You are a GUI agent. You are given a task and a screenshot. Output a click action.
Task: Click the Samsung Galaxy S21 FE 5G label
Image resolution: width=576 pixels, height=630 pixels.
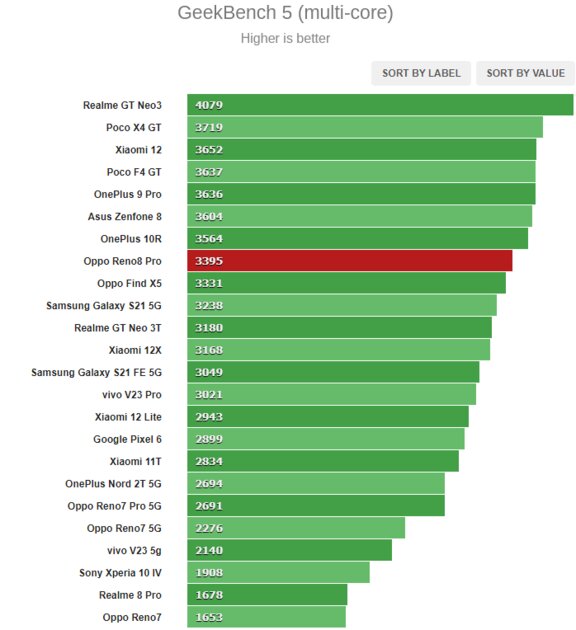(96, 372)
